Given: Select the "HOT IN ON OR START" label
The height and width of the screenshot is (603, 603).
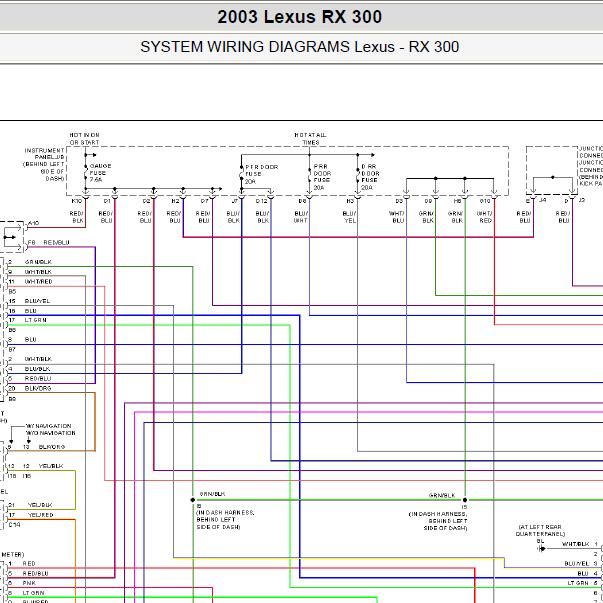Looking at the screenshot, I should pyautogui.click(x=84, y=139).
